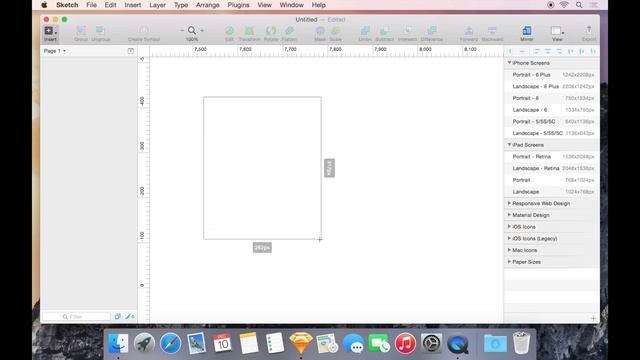
Task: Choose Landscape - 5/5S/5C artboard preset
Action: point(552,133)
